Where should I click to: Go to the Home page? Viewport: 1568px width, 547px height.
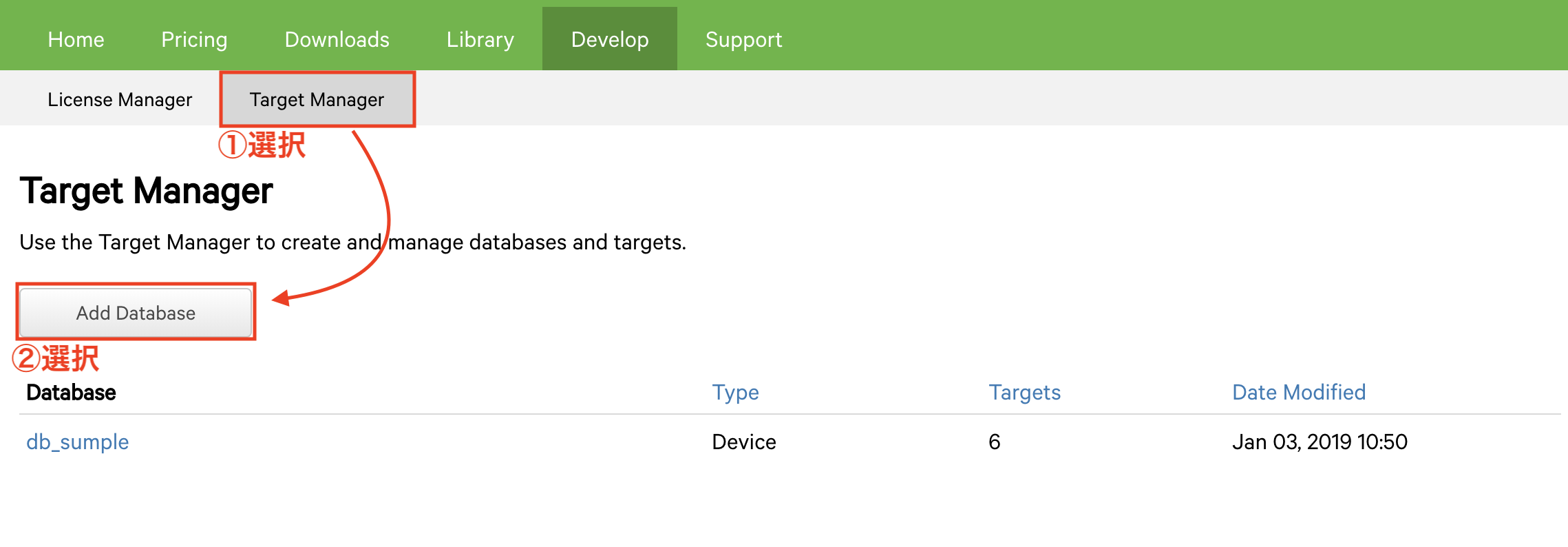76,39
